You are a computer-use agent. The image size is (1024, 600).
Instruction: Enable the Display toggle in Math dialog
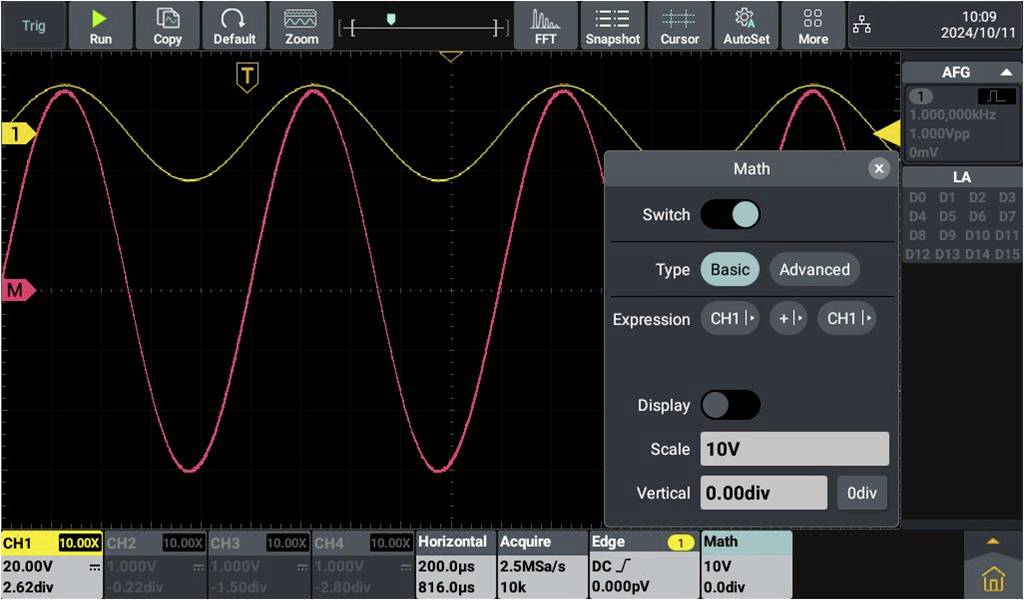point(731,405)
